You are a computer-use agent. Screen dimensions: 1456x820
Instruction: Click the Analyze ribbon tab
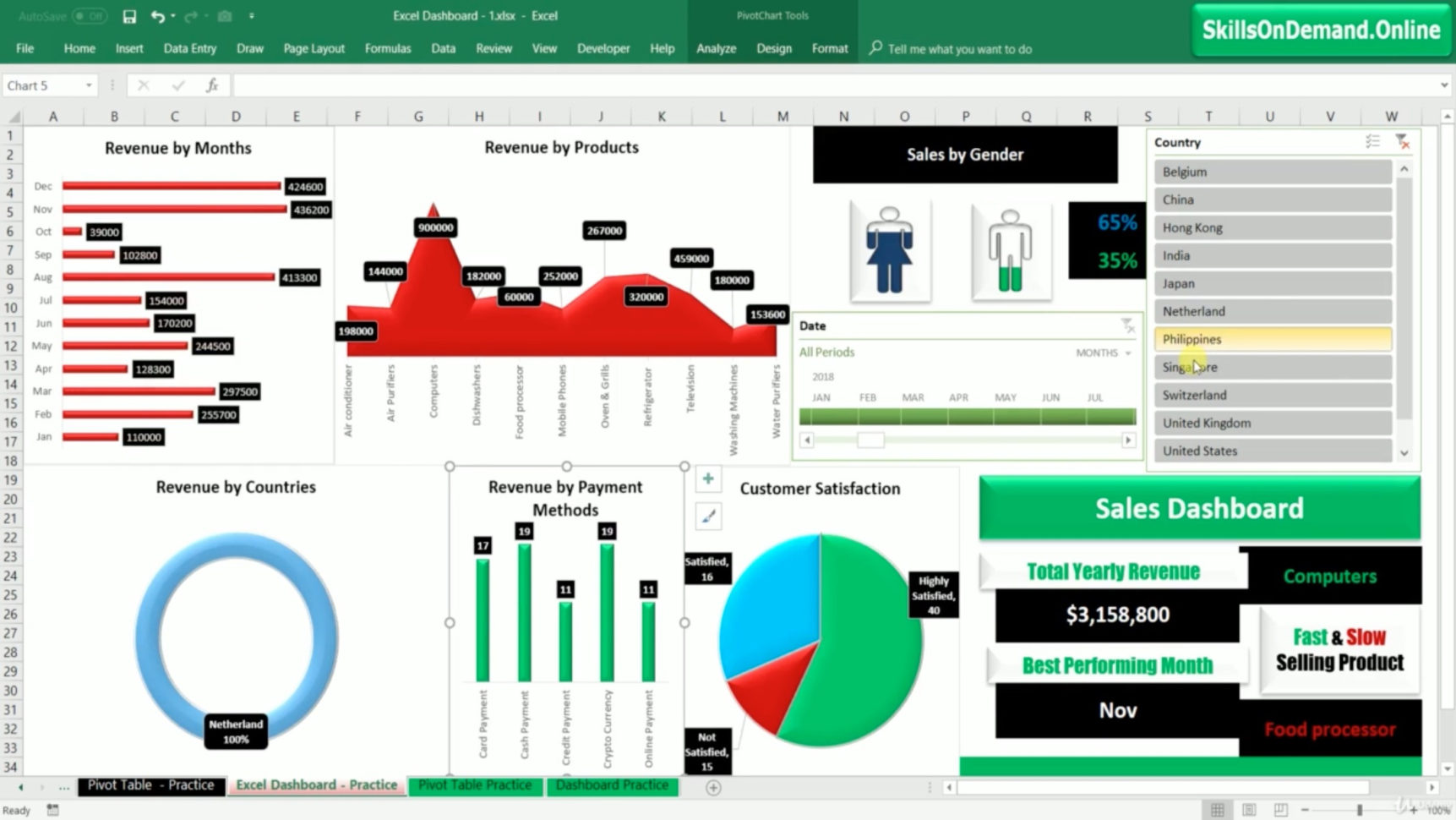[716, 48]
